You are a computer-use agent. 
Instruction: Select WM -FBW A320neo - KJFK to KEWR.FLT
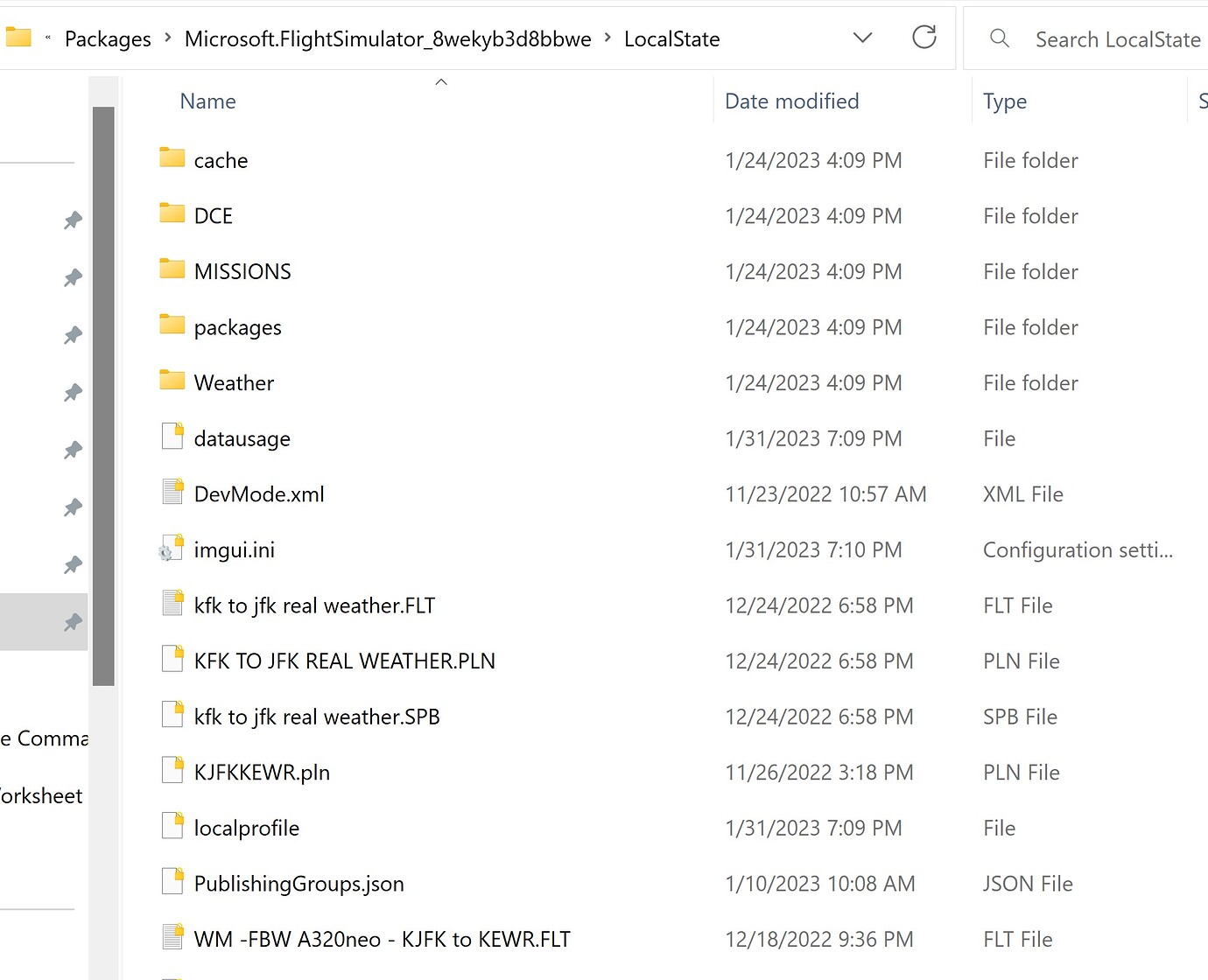coord(383,940)
